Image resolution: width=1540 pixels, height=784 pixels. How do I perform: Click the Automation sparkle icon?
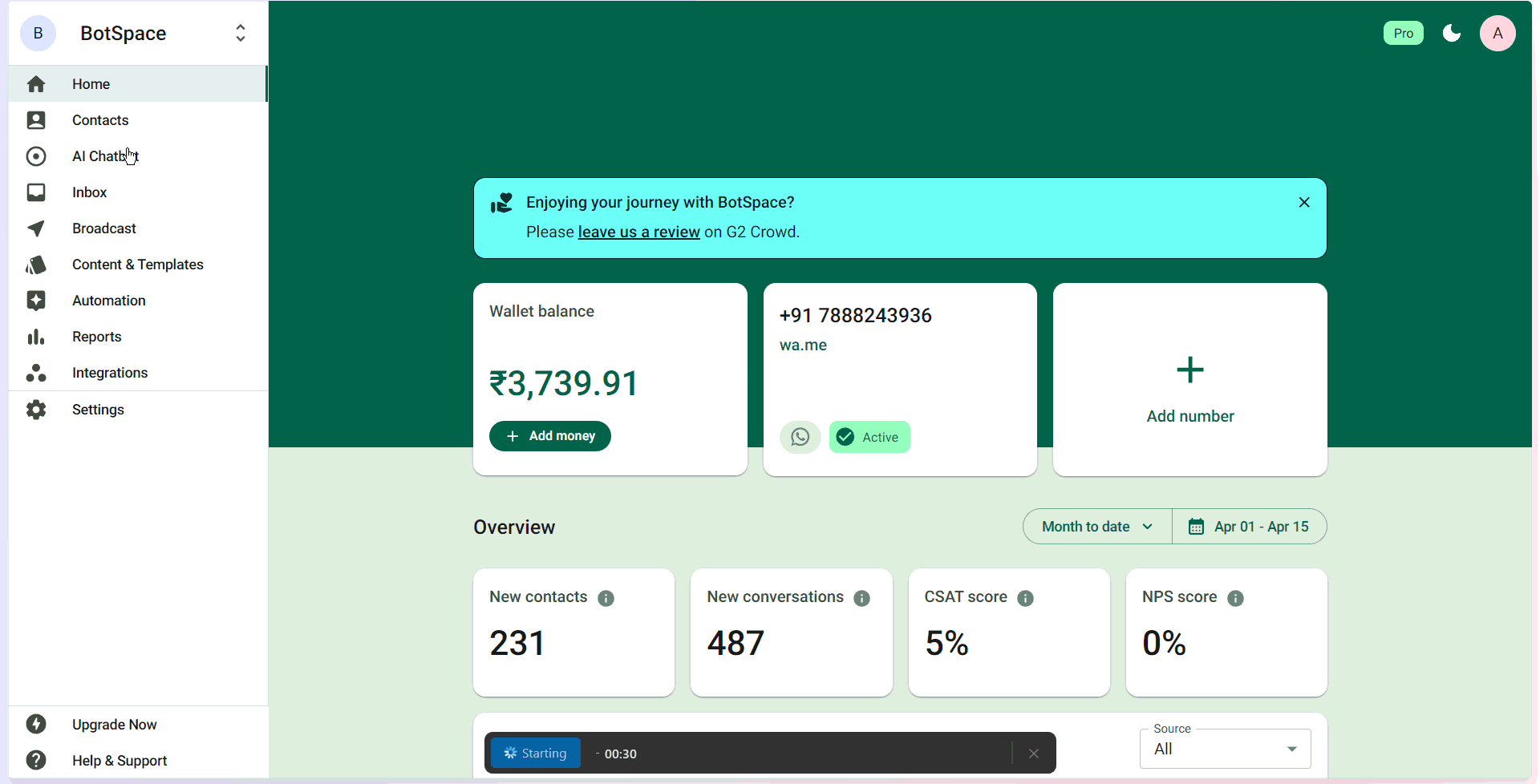point(36,301)
